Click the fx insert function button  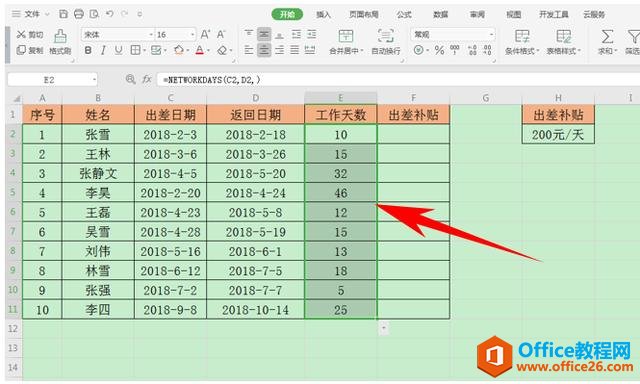pyautogui.click(x=147, y=80)
